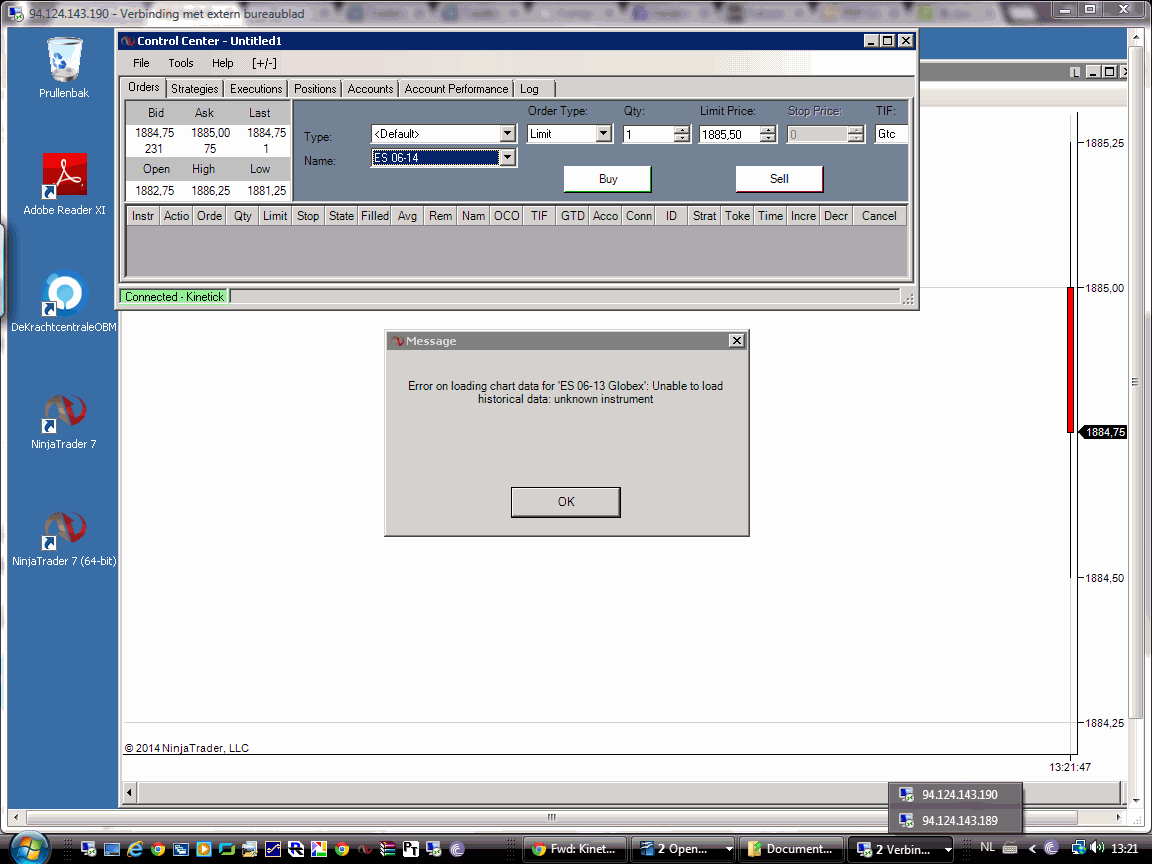
Task: Expand the Order Type Limit dropdown
Action: 604,134
